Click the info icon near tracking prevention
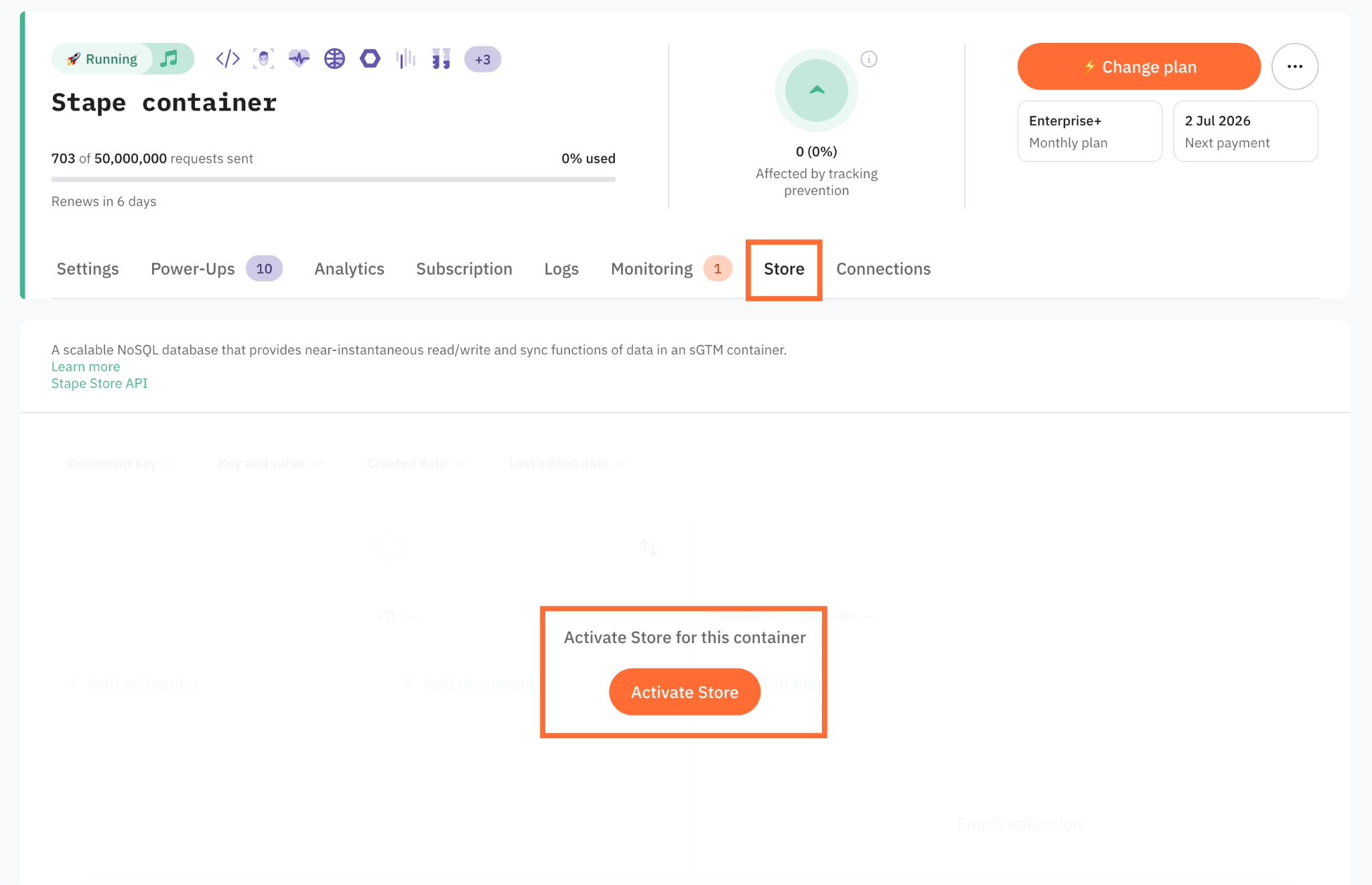The width and height of the screenshot is (1372, 885). pyautogui.click(x=869, y=59)
